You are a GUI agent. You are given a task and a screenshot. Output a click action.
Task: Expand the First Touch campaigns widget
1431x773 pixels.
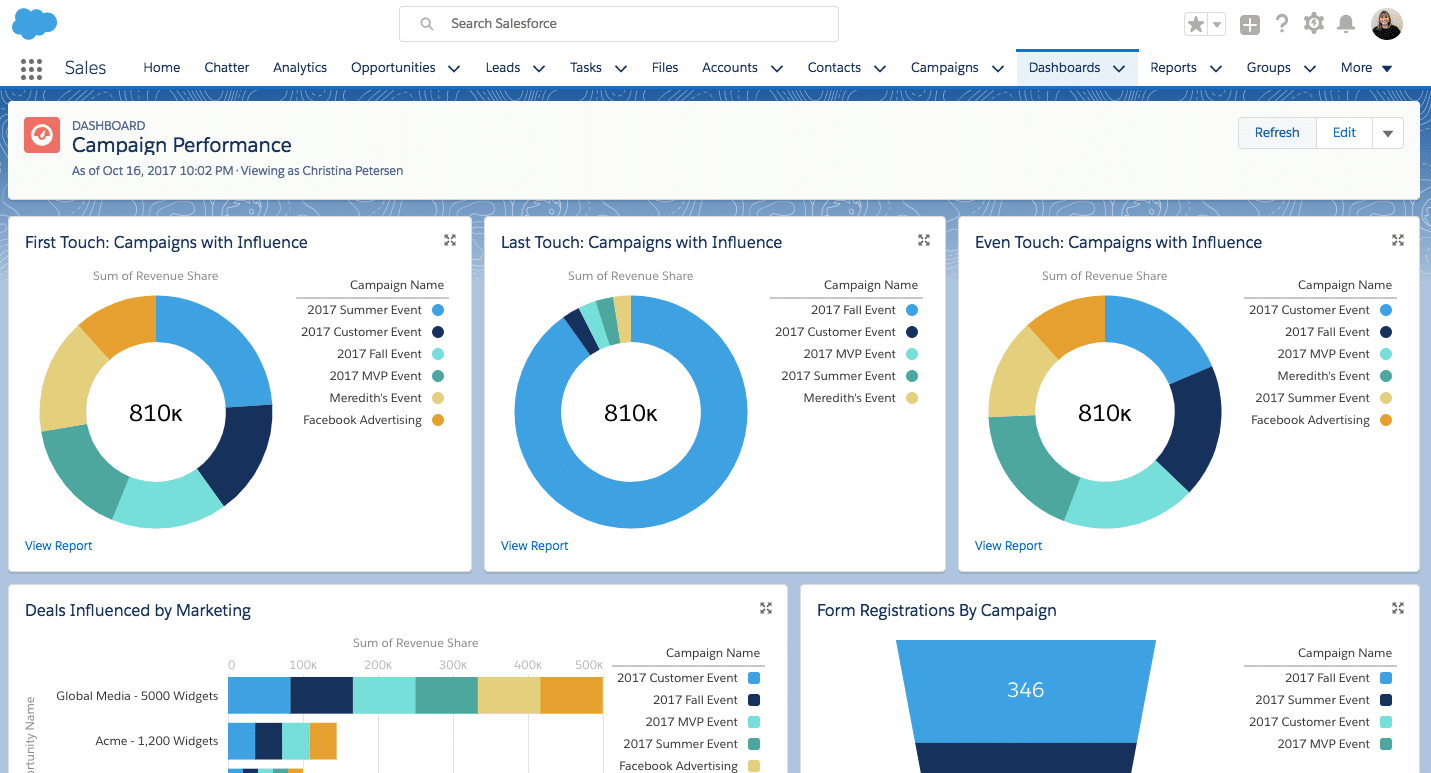tap(450, 240)
